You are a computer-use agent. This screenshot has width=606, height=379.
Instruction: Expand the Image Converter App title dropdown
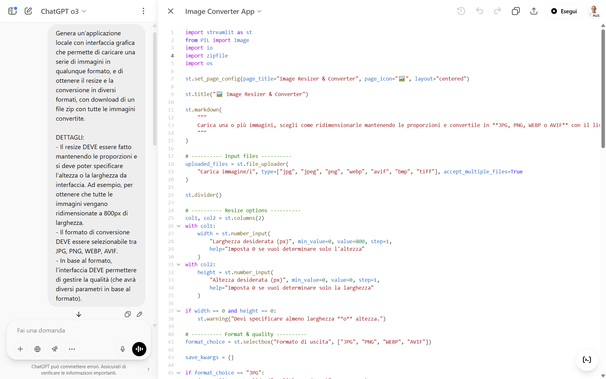(x=223, y=11)
